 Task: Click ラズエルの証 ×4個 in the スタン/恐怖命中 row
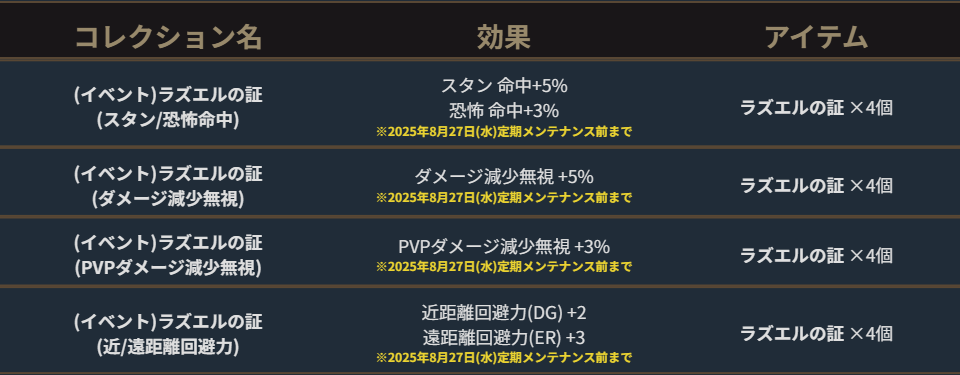click(816, 108)
